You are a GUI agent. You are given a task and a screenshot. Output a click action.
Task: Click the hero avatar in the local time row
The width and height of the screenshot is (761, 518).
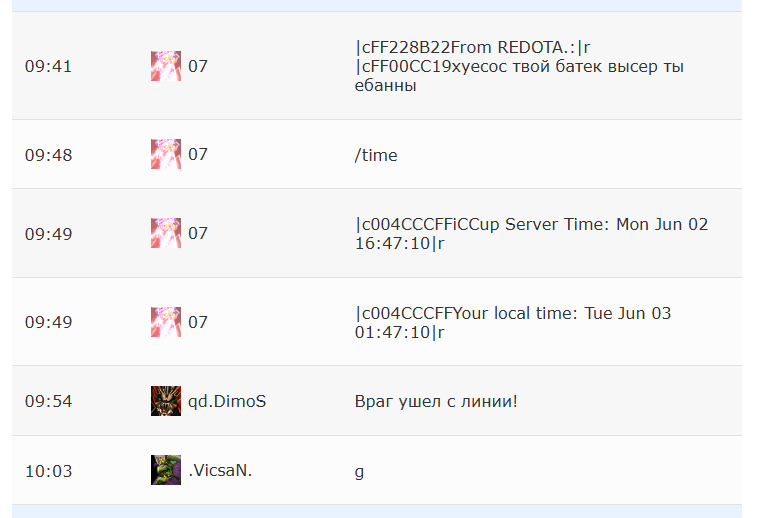[165, 322]
